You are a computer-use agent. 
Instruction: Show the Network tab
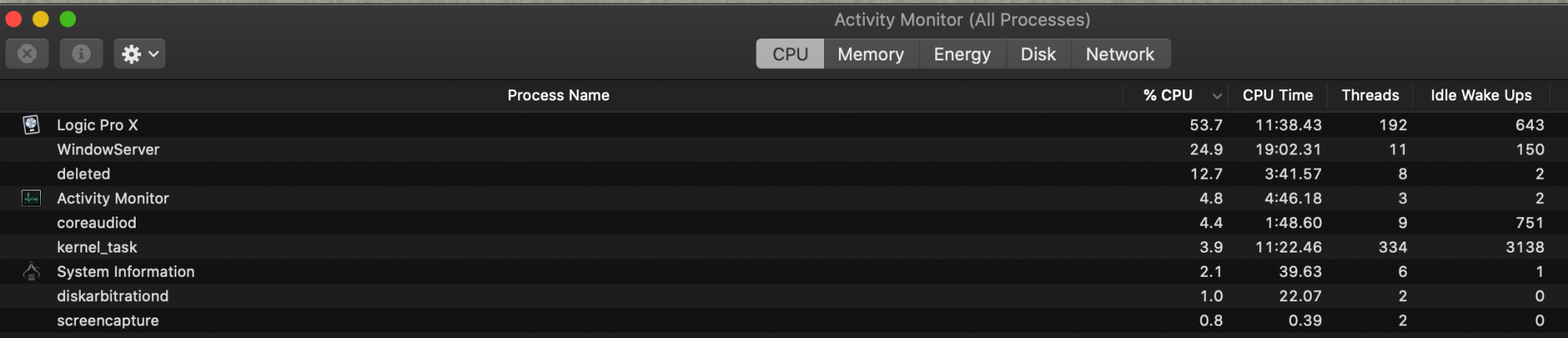(1120, 54)
